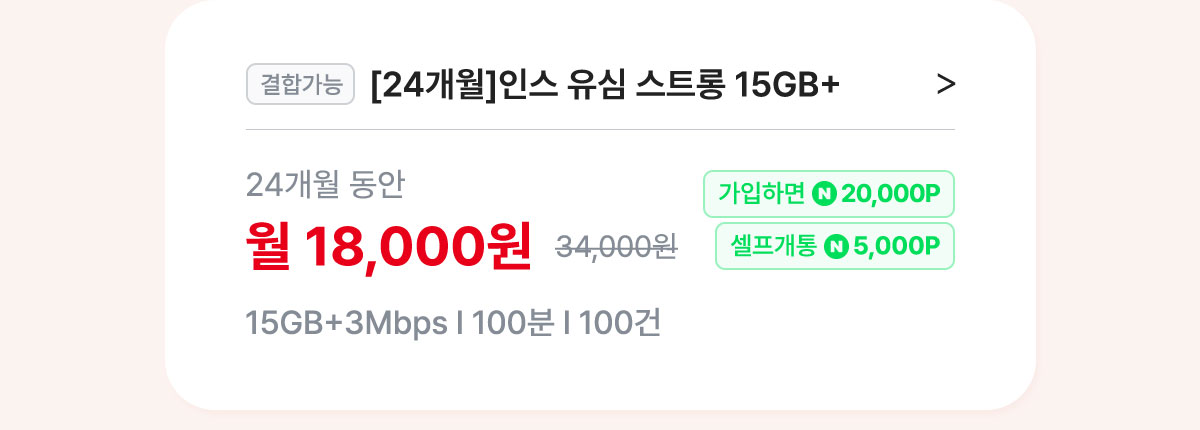Image resolution: width=1200 pixels, height=430 pixels.
Task: Click the 100건 message count text
Action: [619, 324]
